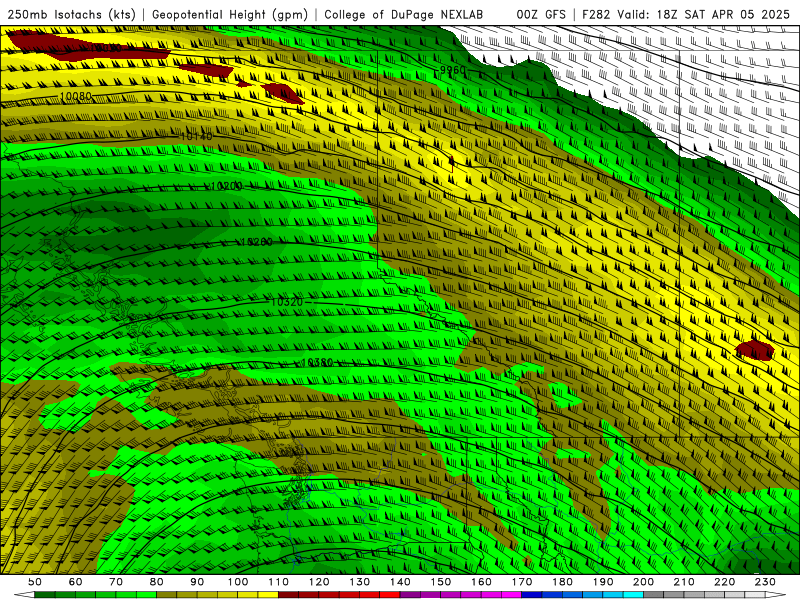Select the 10320 contour label

[286, 302]
